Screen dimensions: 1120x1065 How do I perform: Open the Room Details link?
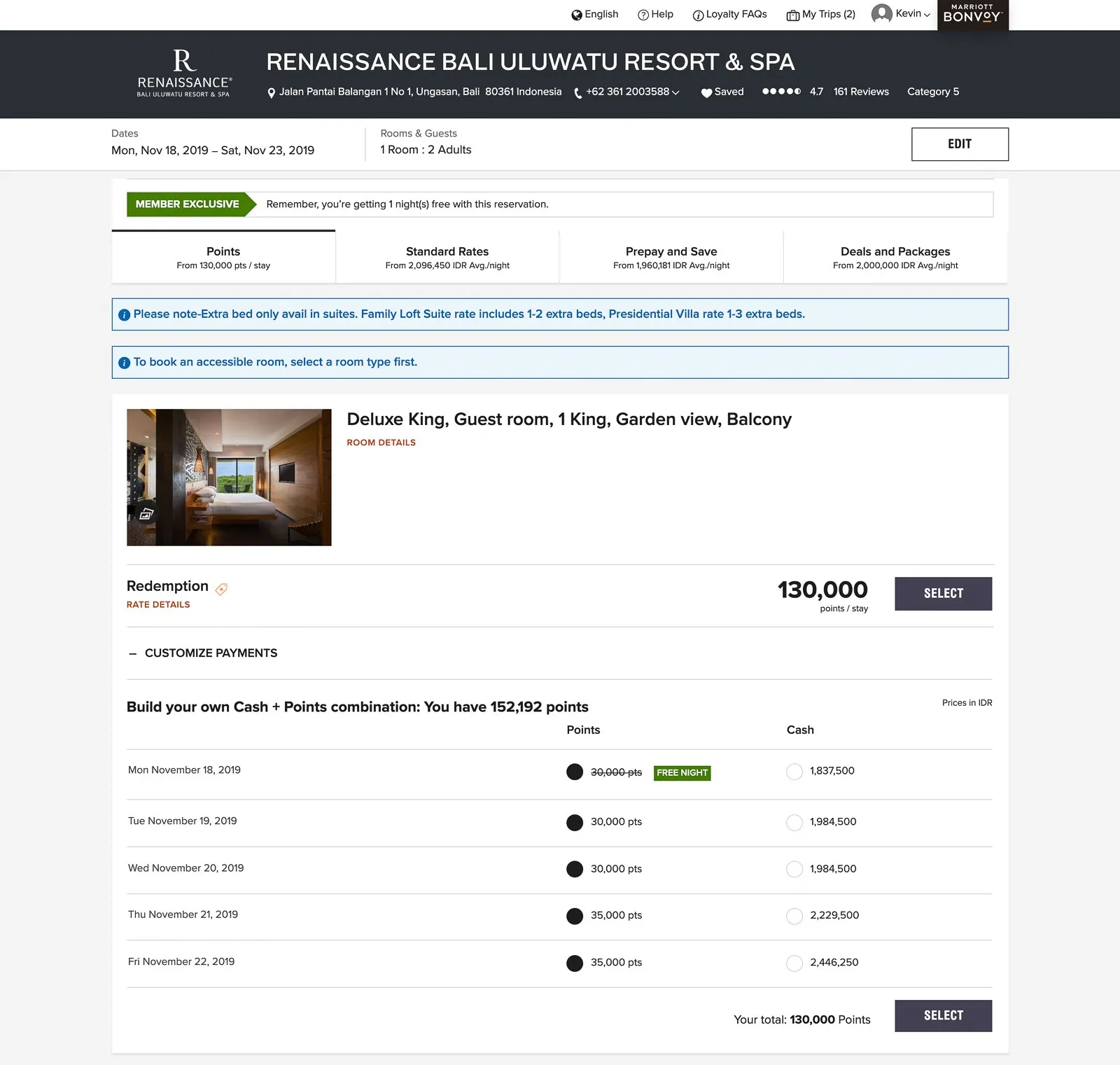pos(381,443)
